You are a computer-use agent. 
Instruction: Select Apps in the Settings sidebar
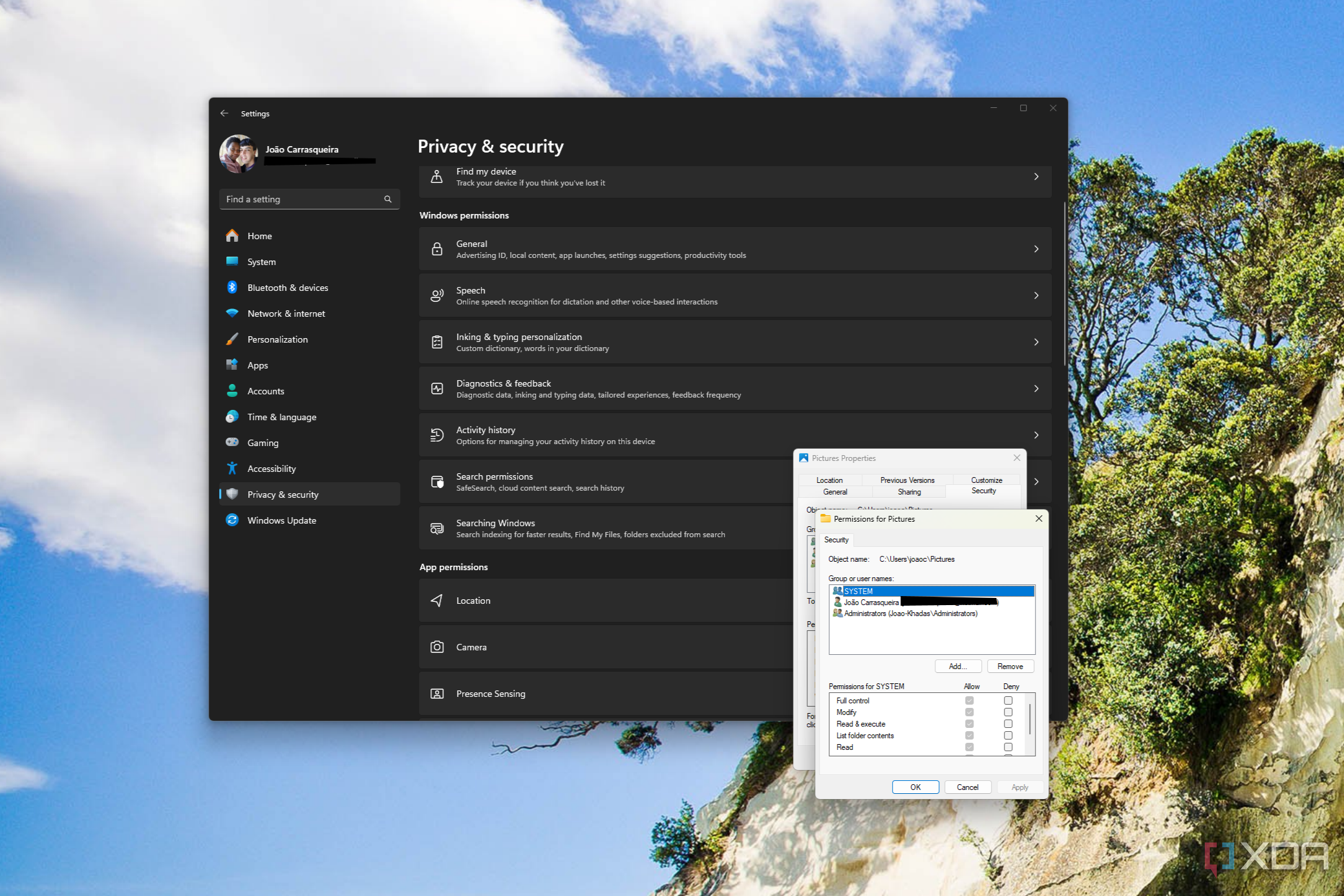click(310, 365)
